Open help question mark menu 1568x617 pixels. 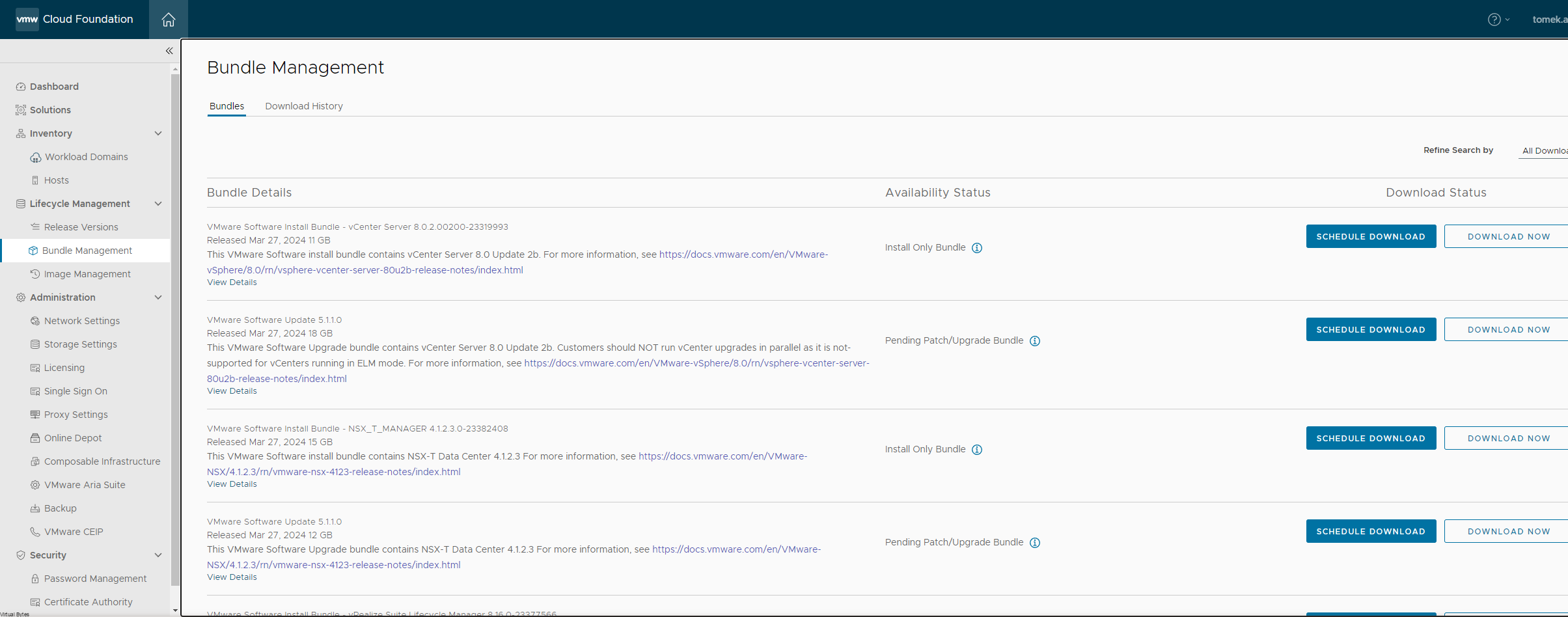tap(1498, 20)
